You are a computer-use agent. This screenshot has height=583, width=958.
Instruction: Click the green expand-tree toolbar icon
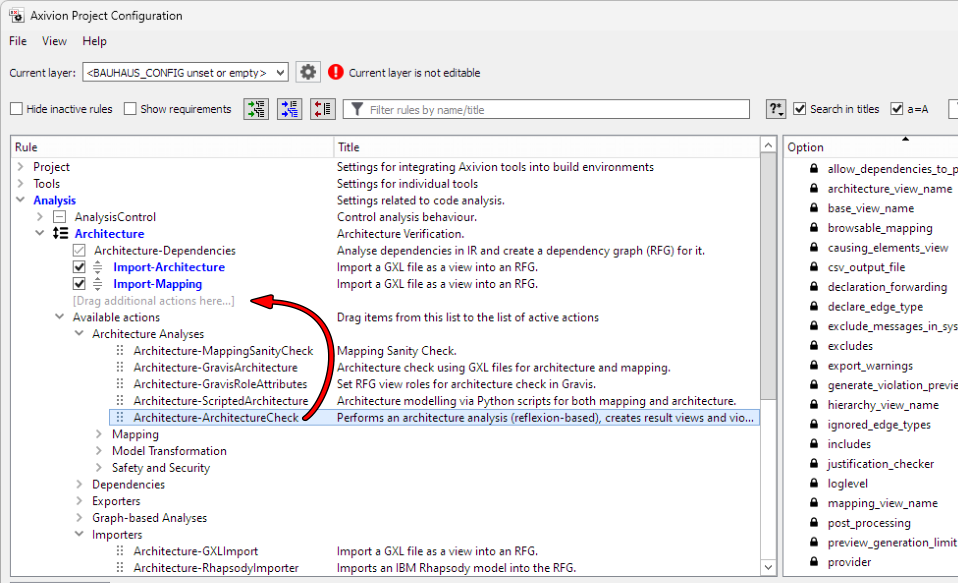[x=256, y=109]
